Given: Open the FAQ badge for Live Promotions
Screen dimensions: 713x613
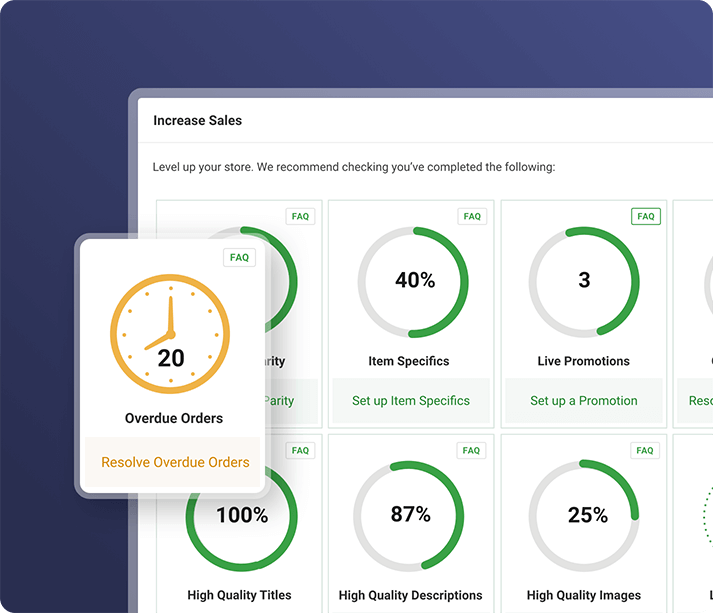Looking at the screenshot, I should click(x=646, y=217).
